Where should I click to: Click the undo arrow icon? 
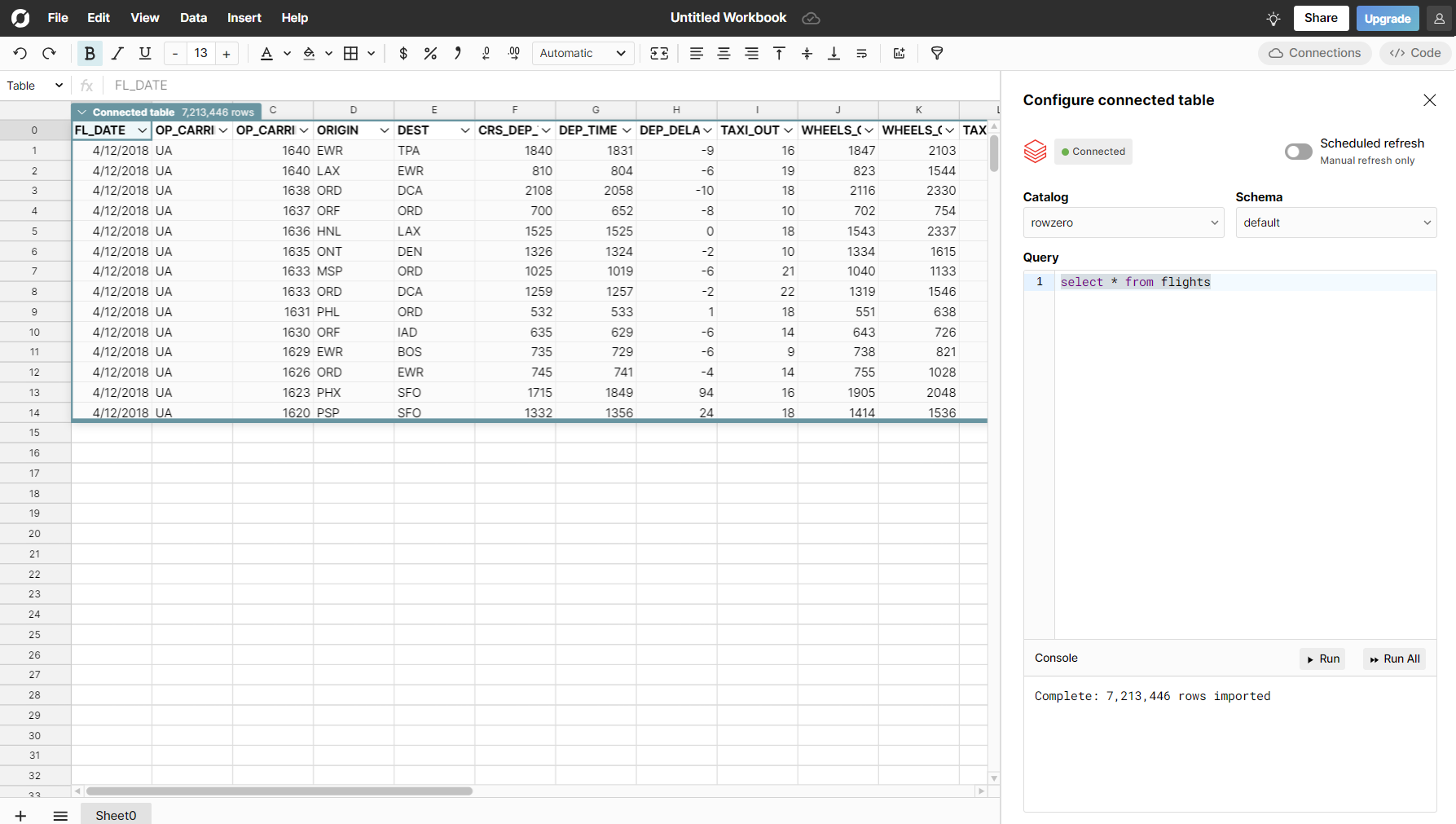(20, 54)
